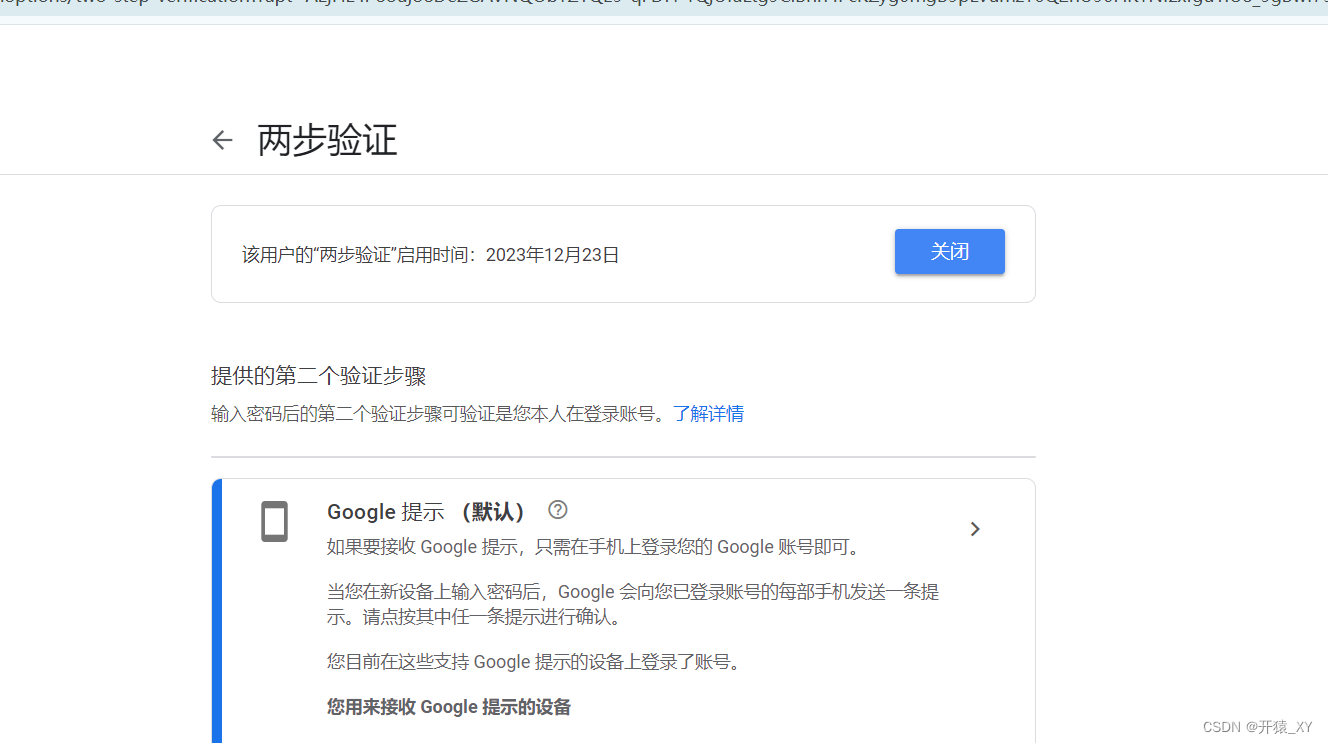Screen dimensions: 1328x743
Task: Click the line 您目前在这些支持 Google 提示的设备上登录了账号。
Action: point(537,662)
